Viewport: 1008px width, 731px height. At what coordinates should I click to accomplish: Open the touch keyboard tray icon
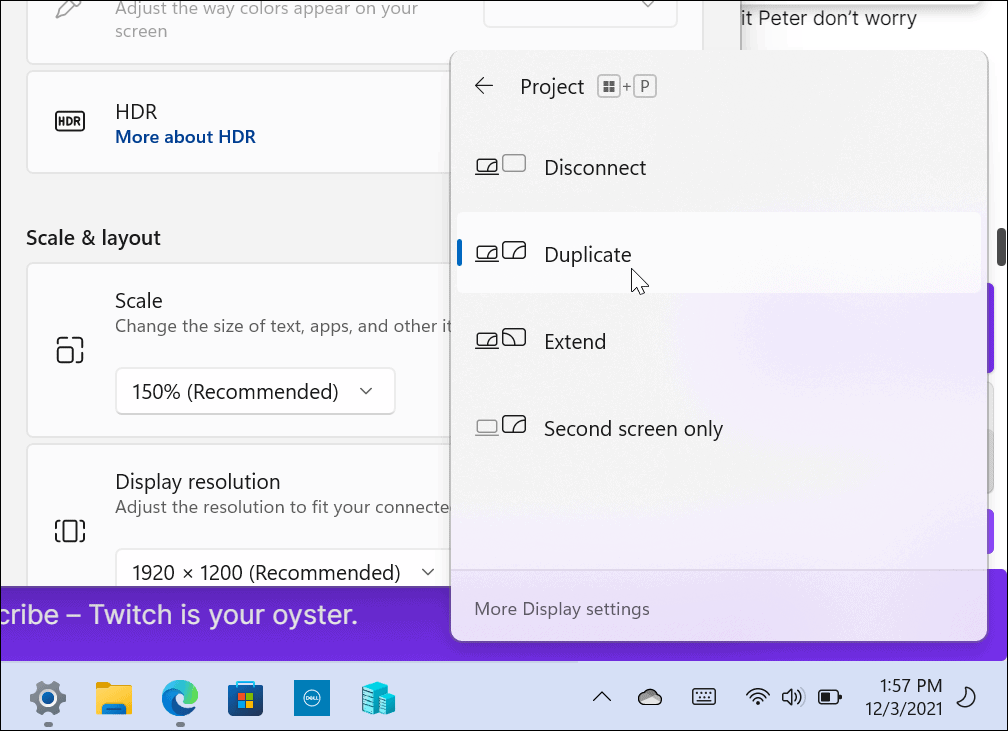click(704, 697)
